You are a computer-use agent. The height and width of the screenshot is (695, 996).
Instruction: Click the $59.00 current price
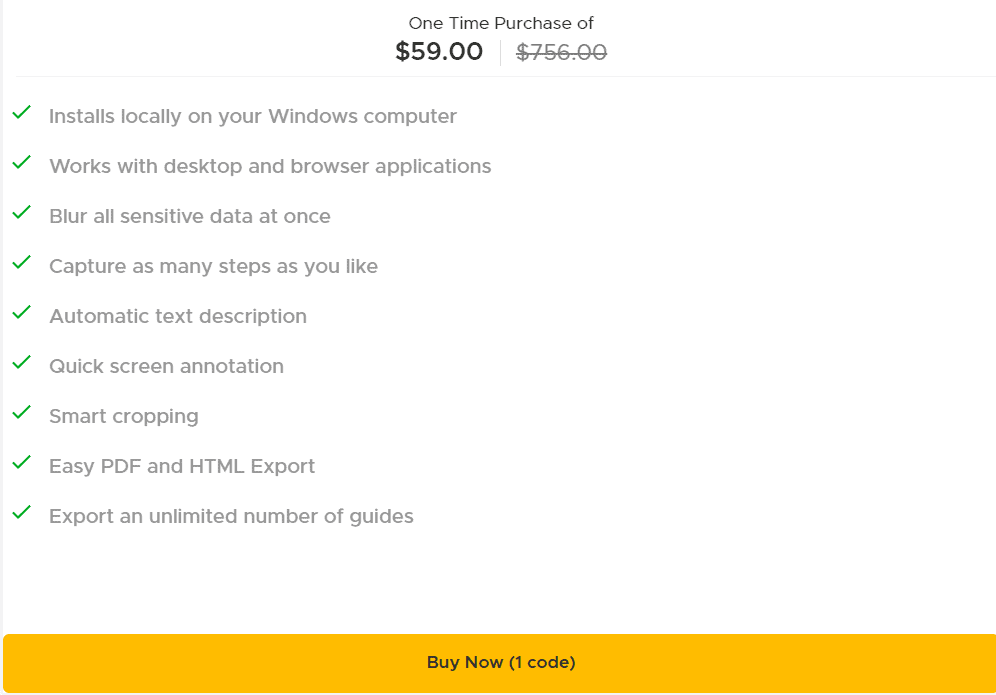click(439, 52)
